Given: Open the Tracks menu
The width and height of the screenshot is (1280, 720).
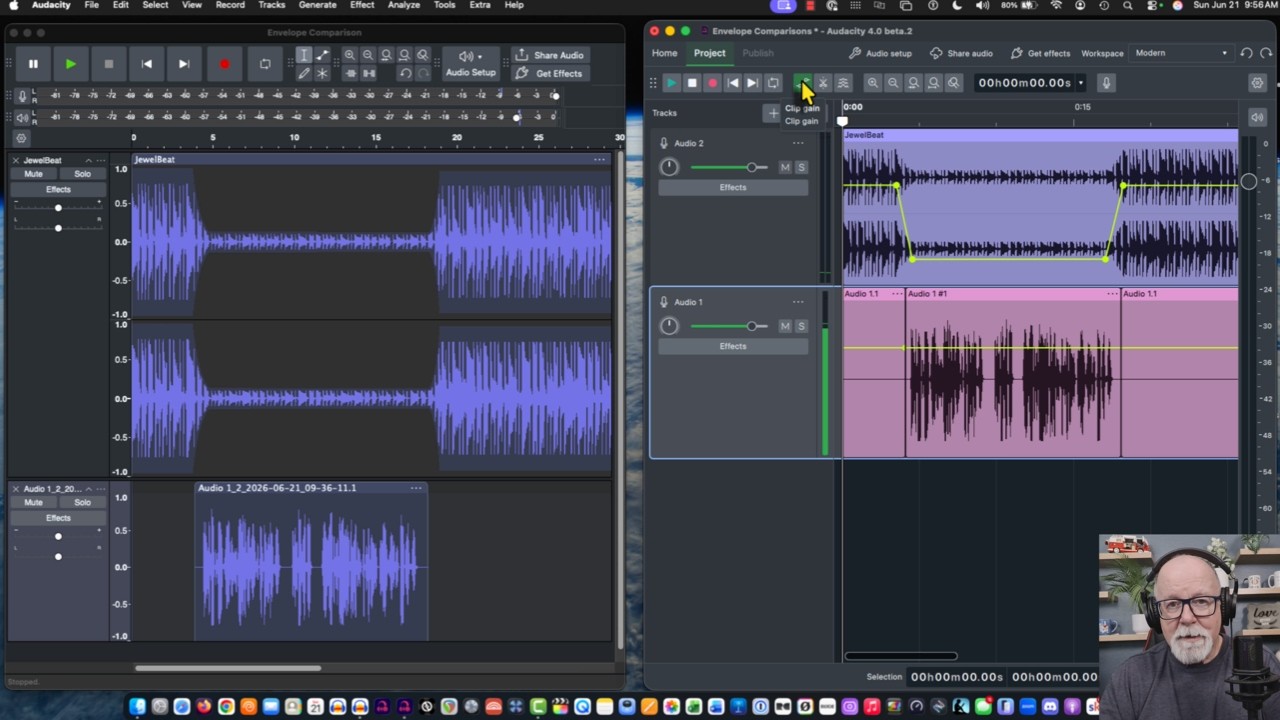Looking at the screenshot, I should (x=272, y=5).
